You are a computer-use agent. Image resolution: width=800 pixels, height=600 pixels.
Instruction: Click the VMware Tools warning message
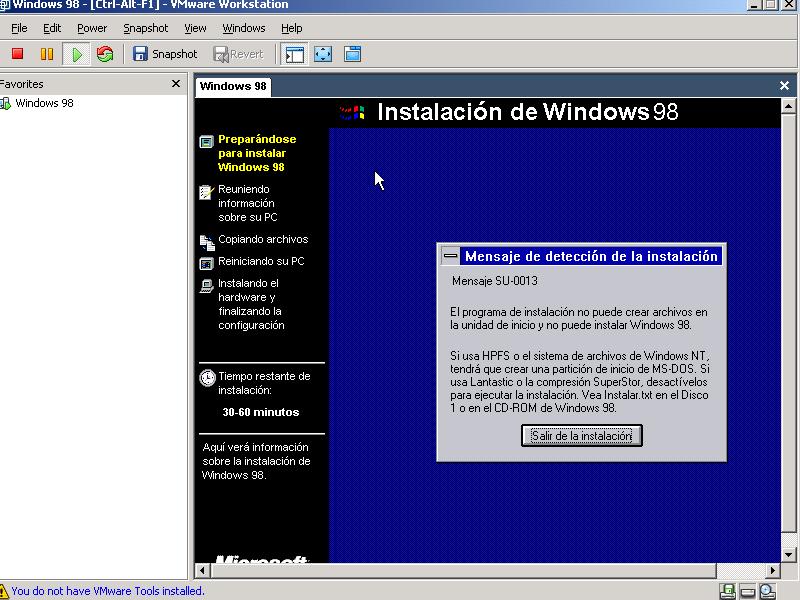click(108, 591)
